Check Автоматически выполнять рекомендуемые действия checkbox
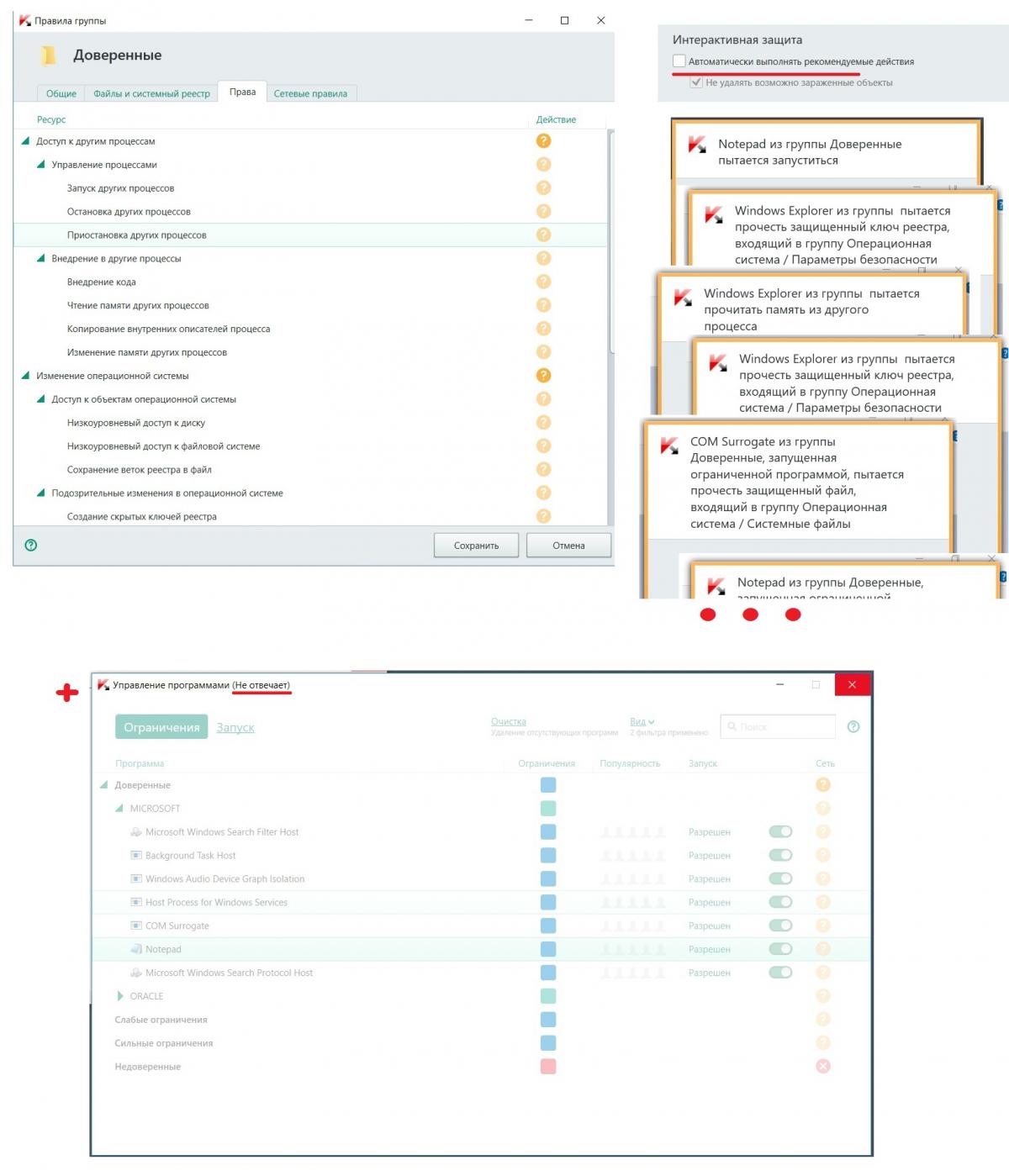Screen dimensions: 1009x1176 (x=679, y=61)
